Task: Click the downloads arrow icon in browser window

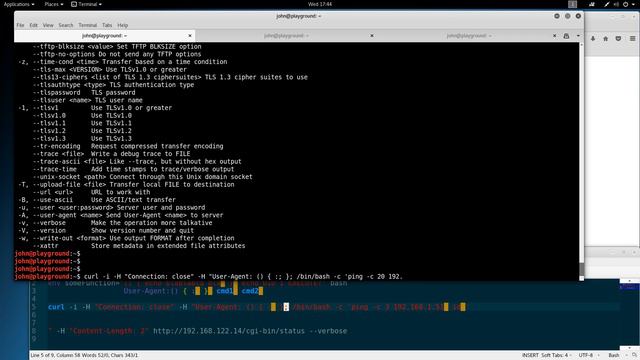Action: point(593,38)
